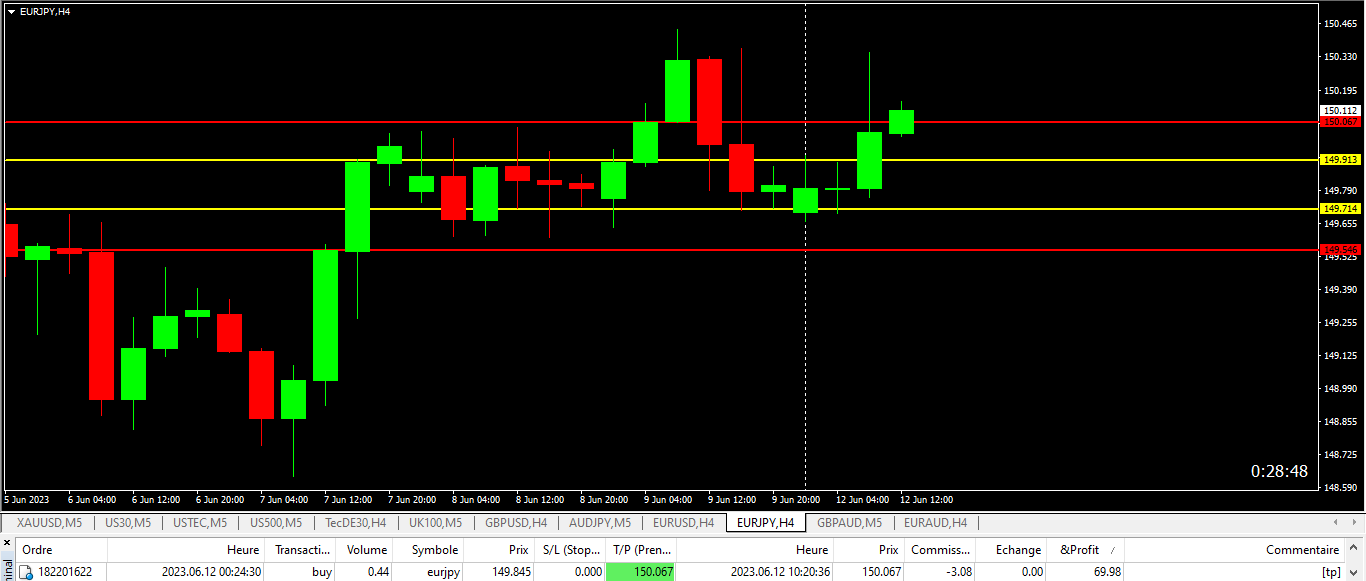Image resolution: width=1366 pixels, height=581 pixels.
Task: Open the GBPUSD,H4 chart tab
Action: tap(516, 522)
